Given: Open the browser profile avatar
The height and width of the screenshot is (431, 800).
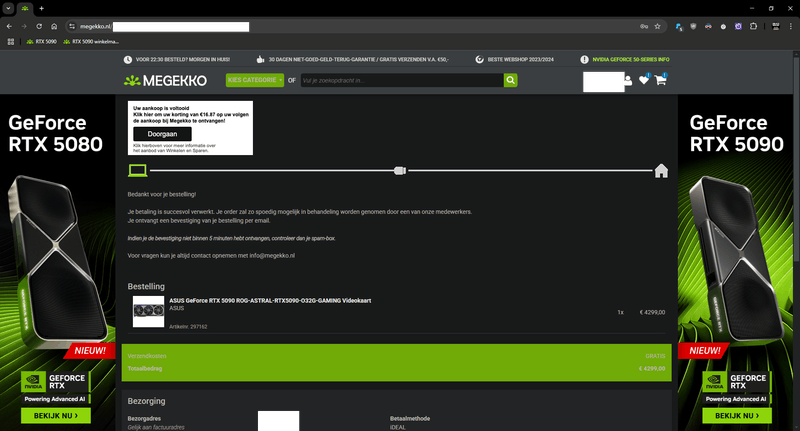Looking at the screenshot, I should [776, 26].
